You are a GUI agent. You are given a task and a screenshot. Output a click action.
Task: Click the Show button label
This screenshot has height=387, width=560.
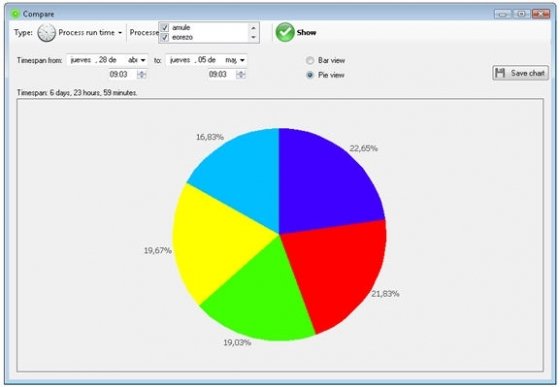pyautogui.click(x=306, y=32)
